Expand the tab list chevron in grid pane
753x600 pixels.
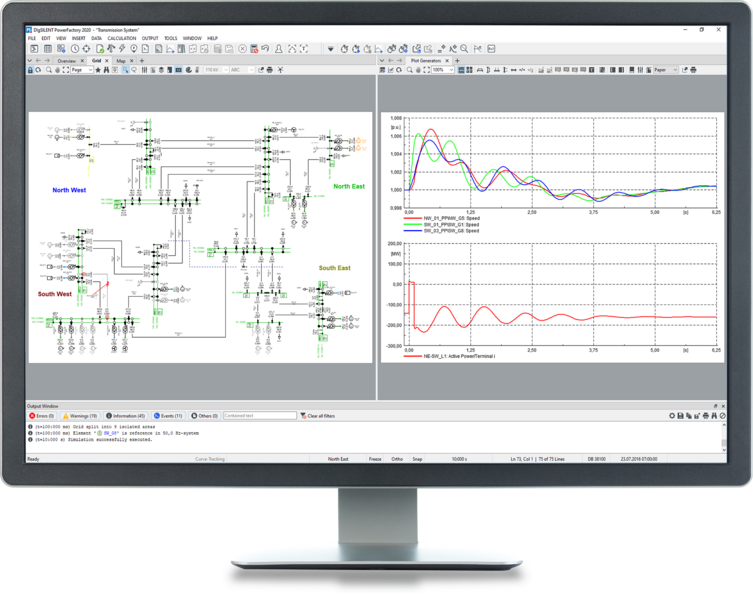point(30,61)
